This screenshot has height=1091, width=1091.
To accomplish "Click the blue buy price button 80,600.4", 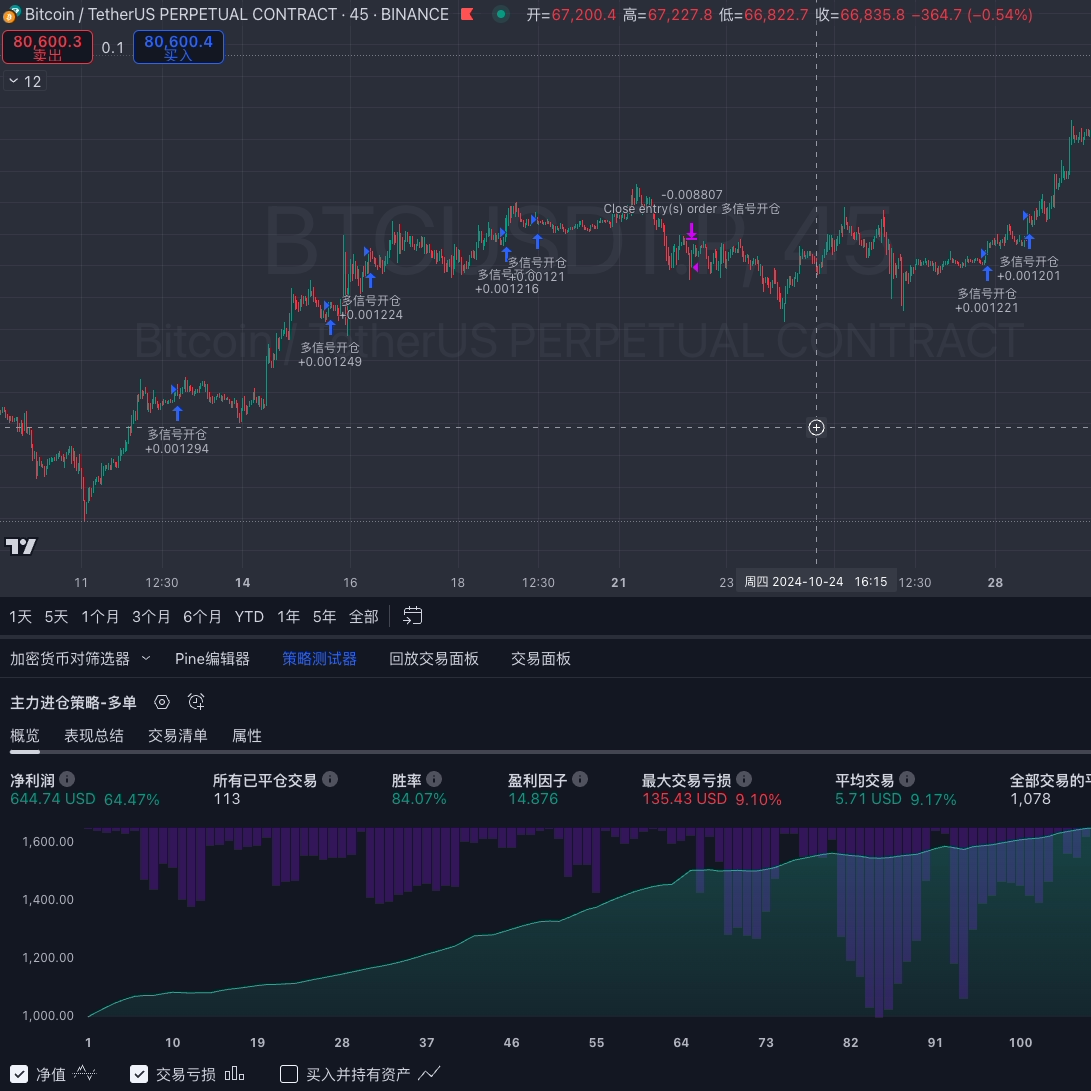I will [x=178, y=47].
